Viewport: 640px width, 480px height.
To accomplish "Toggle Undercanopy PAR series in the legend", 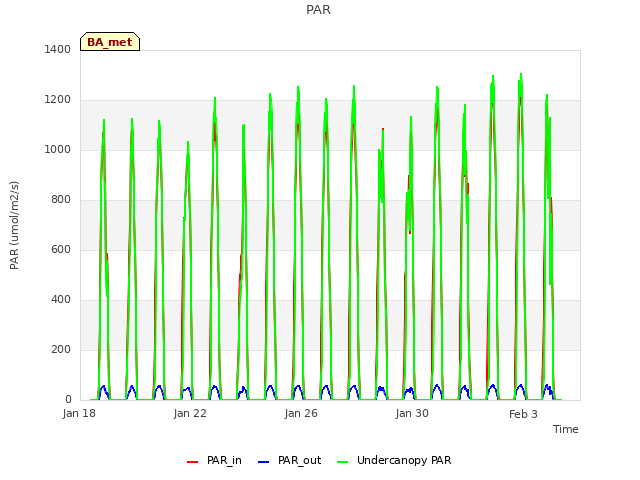I will click(394, 461).
